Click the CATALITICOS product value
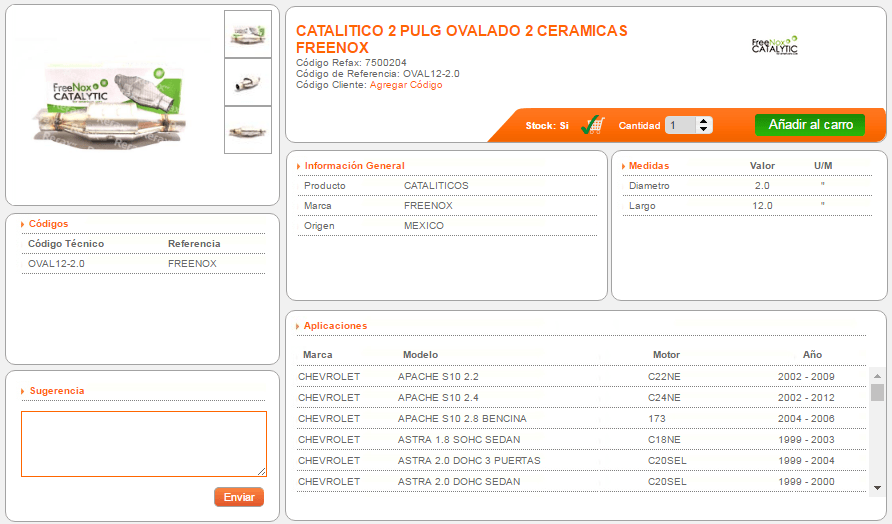Screen dimensions: 892x524 click(x=436, y=185)
